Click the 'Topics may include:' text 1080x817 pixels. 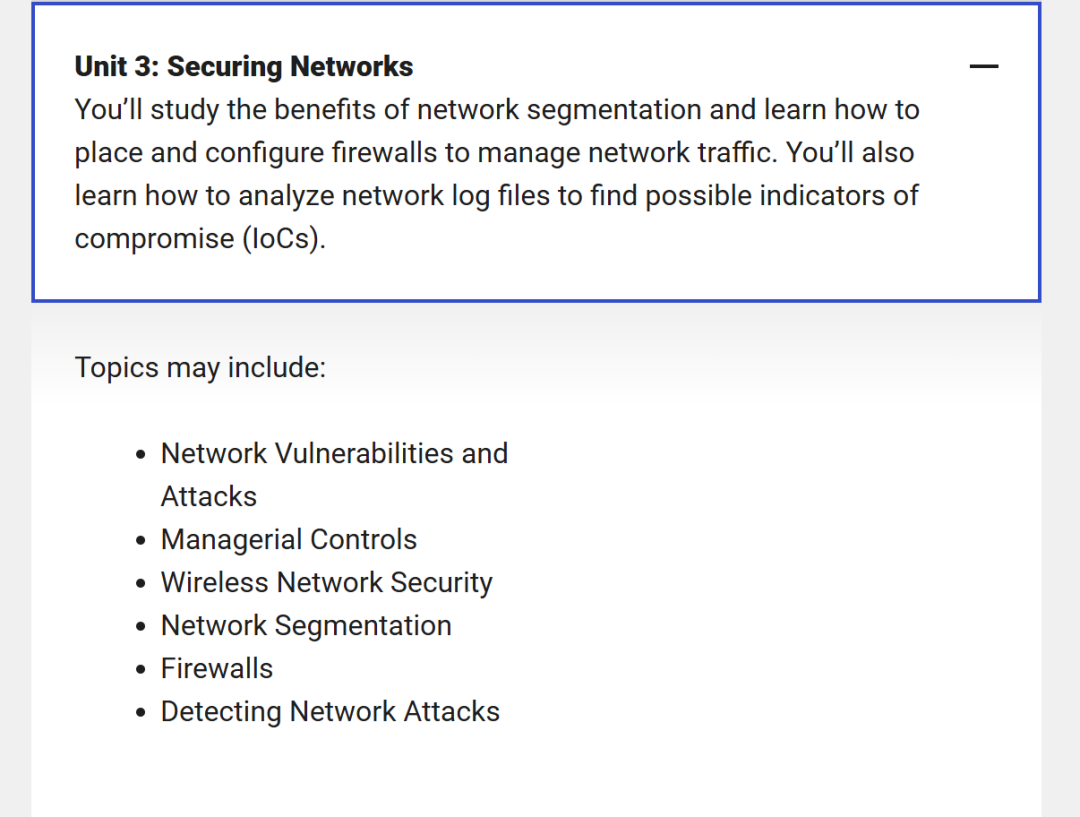click(200, 367)
